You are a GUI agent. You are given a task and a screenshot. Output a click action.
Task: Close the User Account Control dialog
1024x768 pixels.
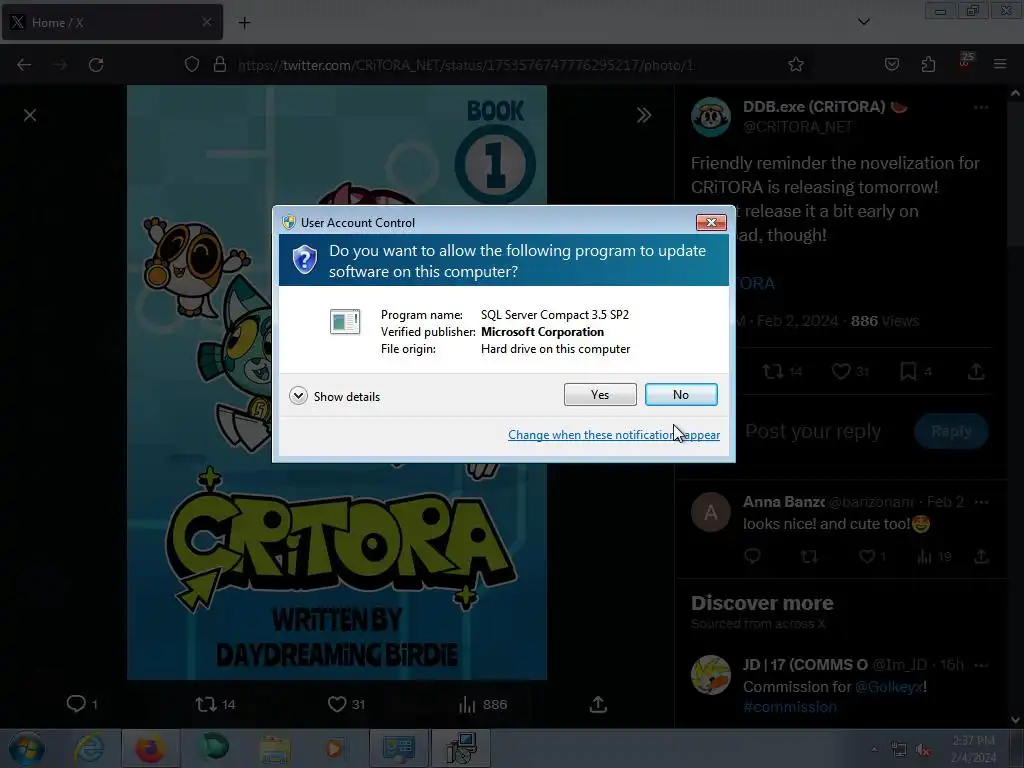[x=711, y=223]
